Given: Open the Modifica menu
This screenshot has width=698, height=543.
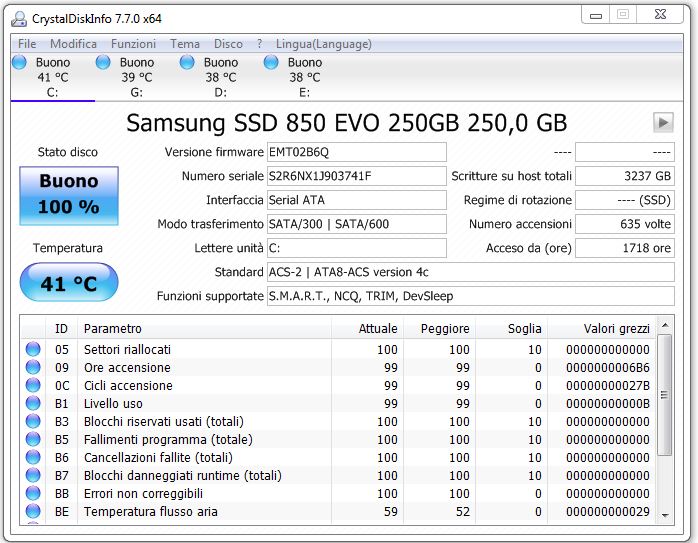Looking at the screenshot, I should pyautogui.click(x=73, y=44).
